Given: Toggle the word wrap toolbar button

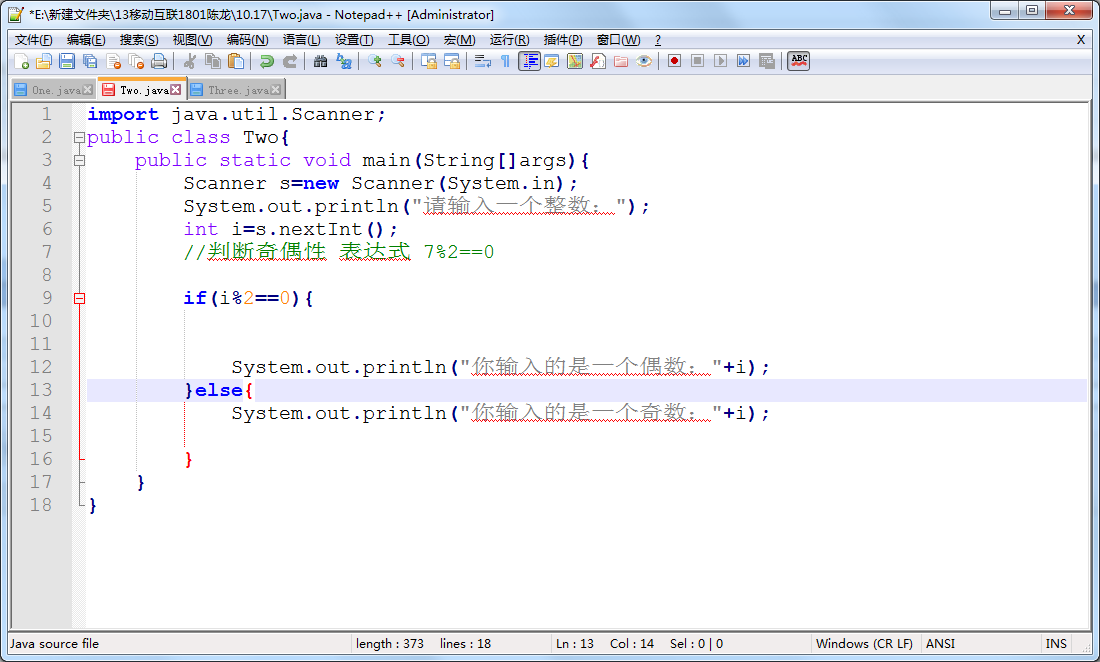Looking at the screenshot, I should (x=483, y=61).
